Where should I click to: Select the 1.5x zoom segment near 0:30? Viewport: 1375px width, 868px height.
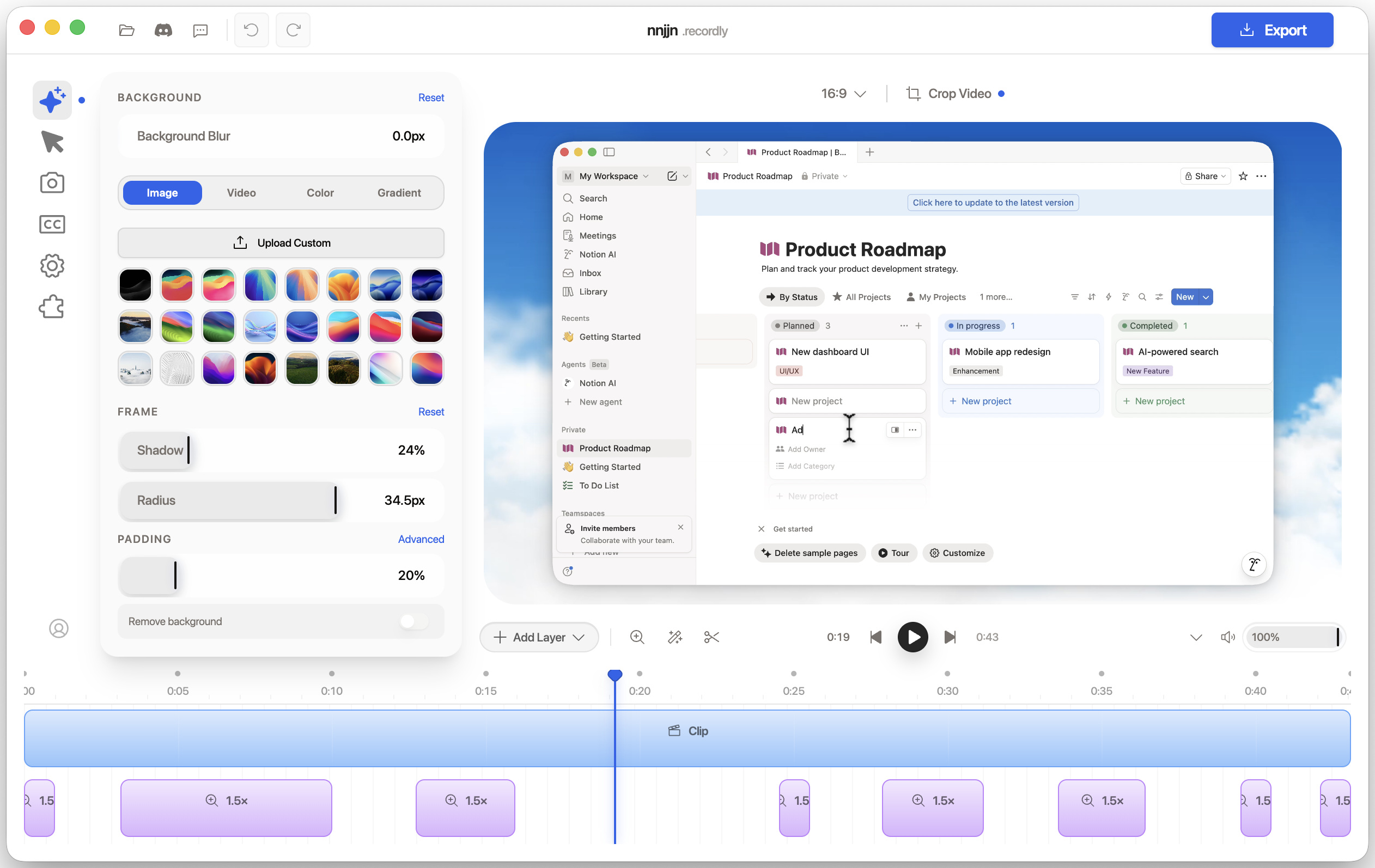point(933,808)
